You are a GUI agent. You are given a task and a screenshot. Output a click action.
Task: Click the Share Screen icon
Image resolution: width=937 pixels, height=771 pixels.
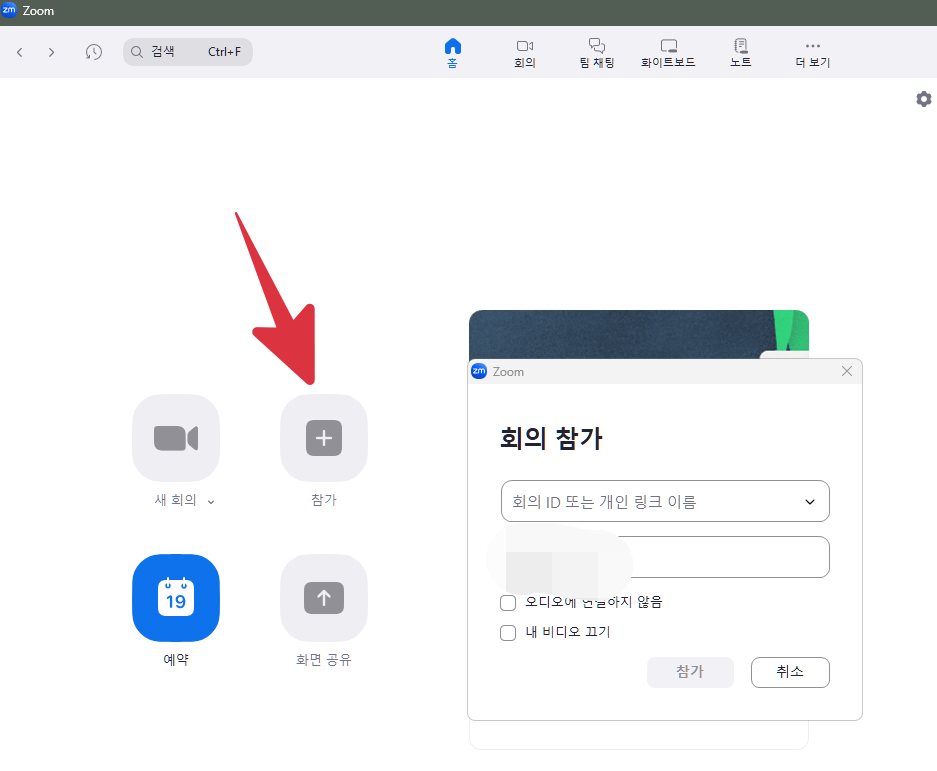pos(323,598)
